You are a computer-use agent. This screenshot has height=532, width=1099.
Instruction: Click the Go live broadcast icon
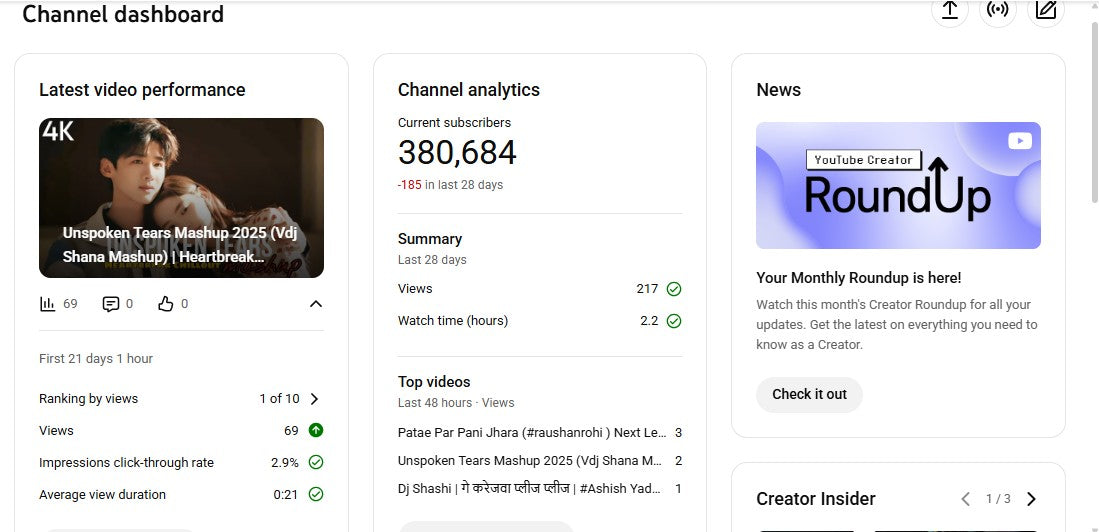997,10
